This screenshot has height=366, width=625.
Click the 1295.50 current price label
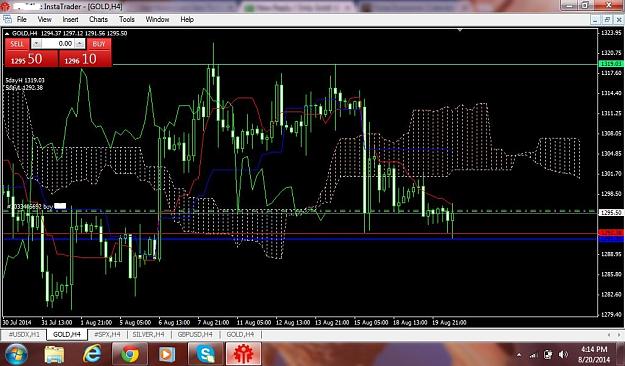(611, 213)
